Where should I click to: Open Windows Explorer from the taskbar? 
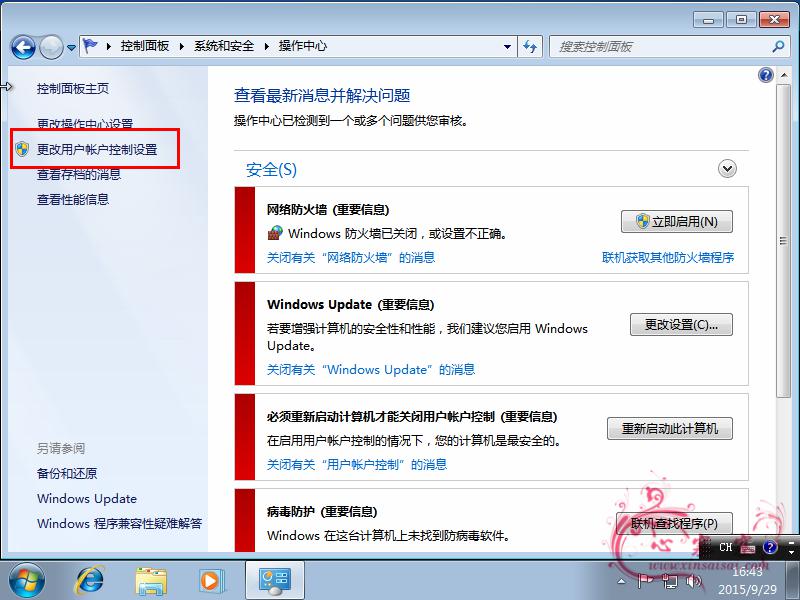151,578
